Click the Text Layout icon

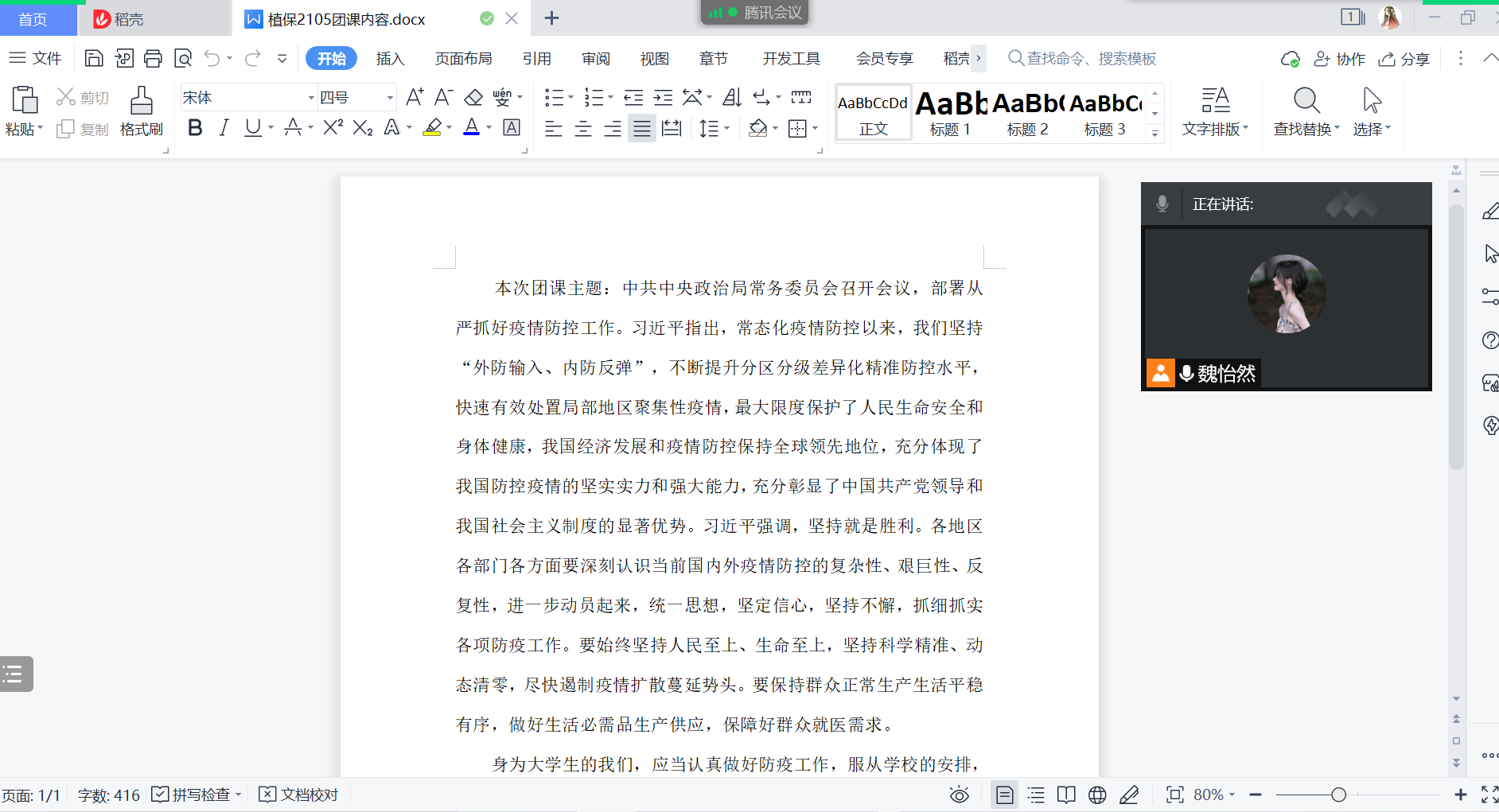1215,100
